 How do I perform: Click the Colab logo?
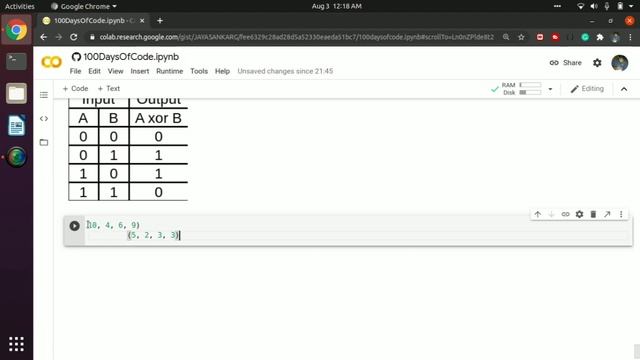[x=51, y=62]
